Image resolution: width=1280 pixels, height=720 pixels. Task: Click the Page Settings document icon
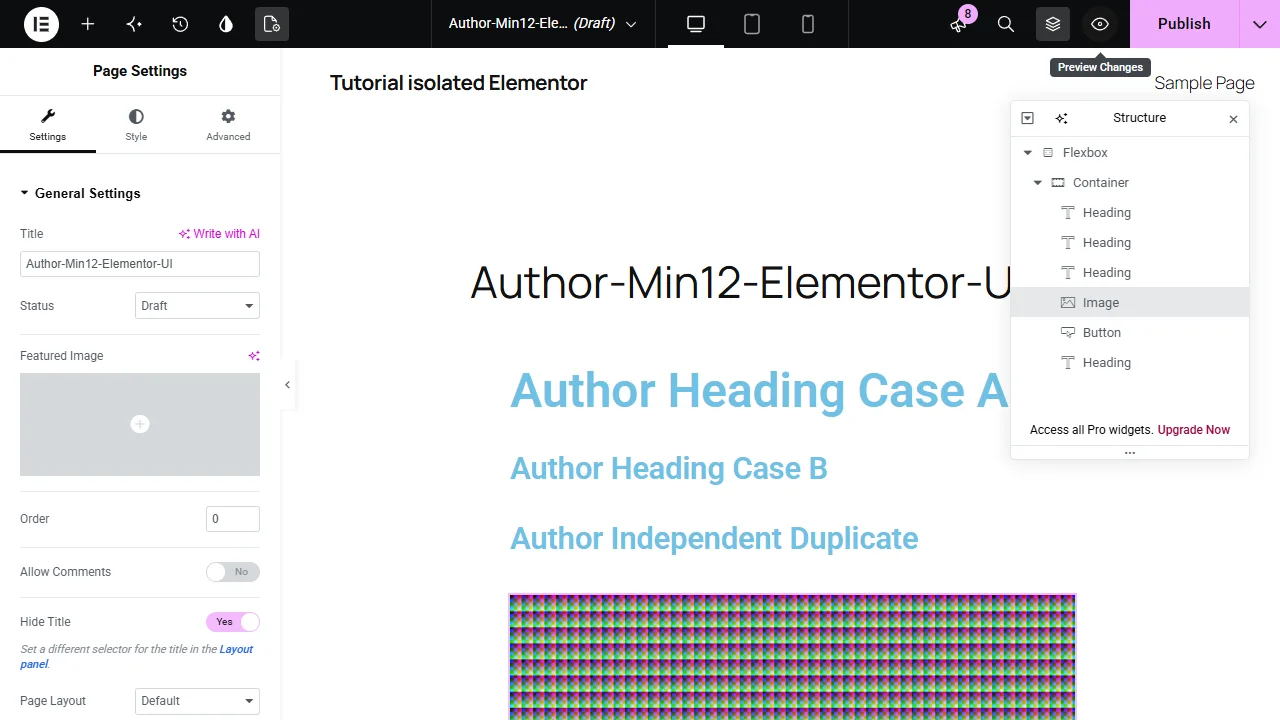[x=272, y=24]
